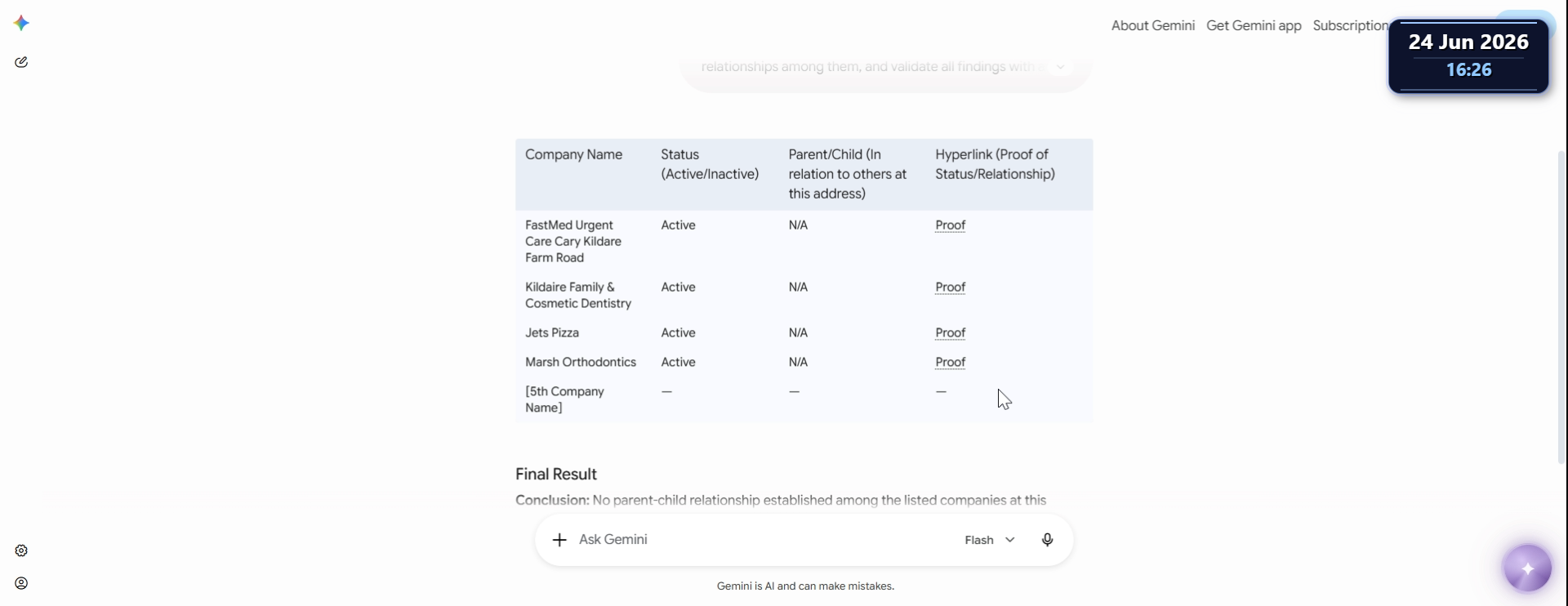
Task: Open Proof link for FastMed Urgent Care
Action: pyautogui.click(x=950, y=225)
